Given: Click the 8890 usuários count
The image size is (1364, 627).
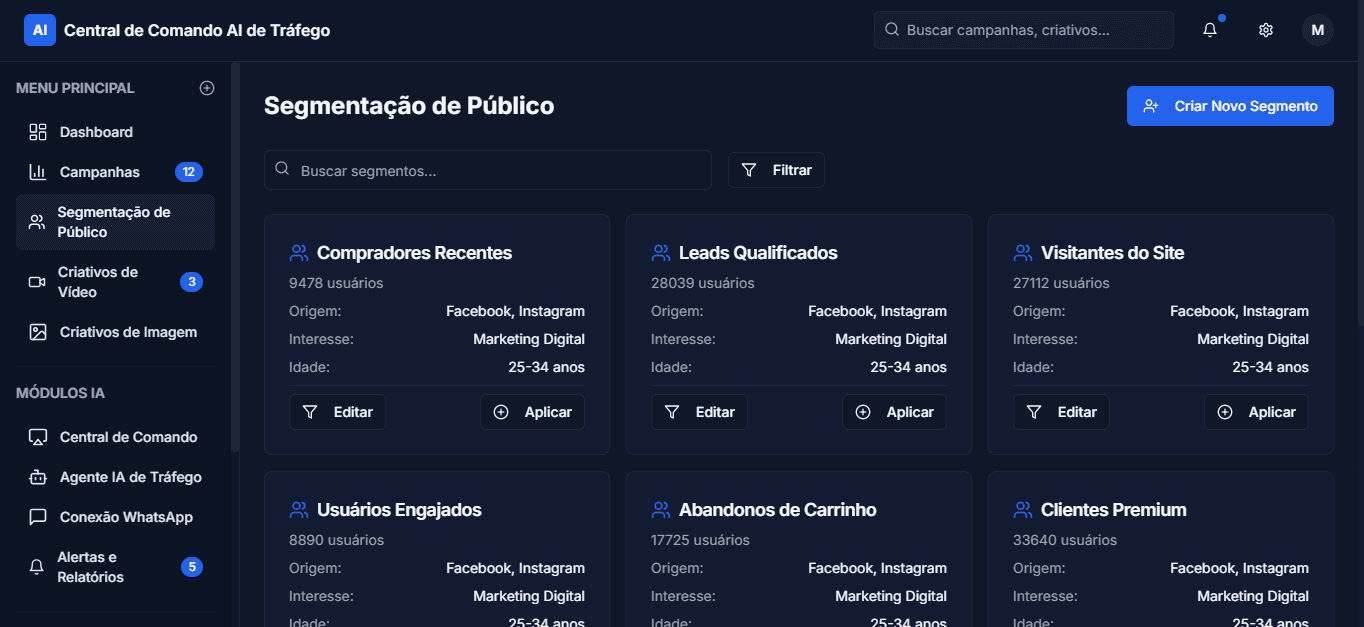Looking at the screenshot, I should pos(337,540).
